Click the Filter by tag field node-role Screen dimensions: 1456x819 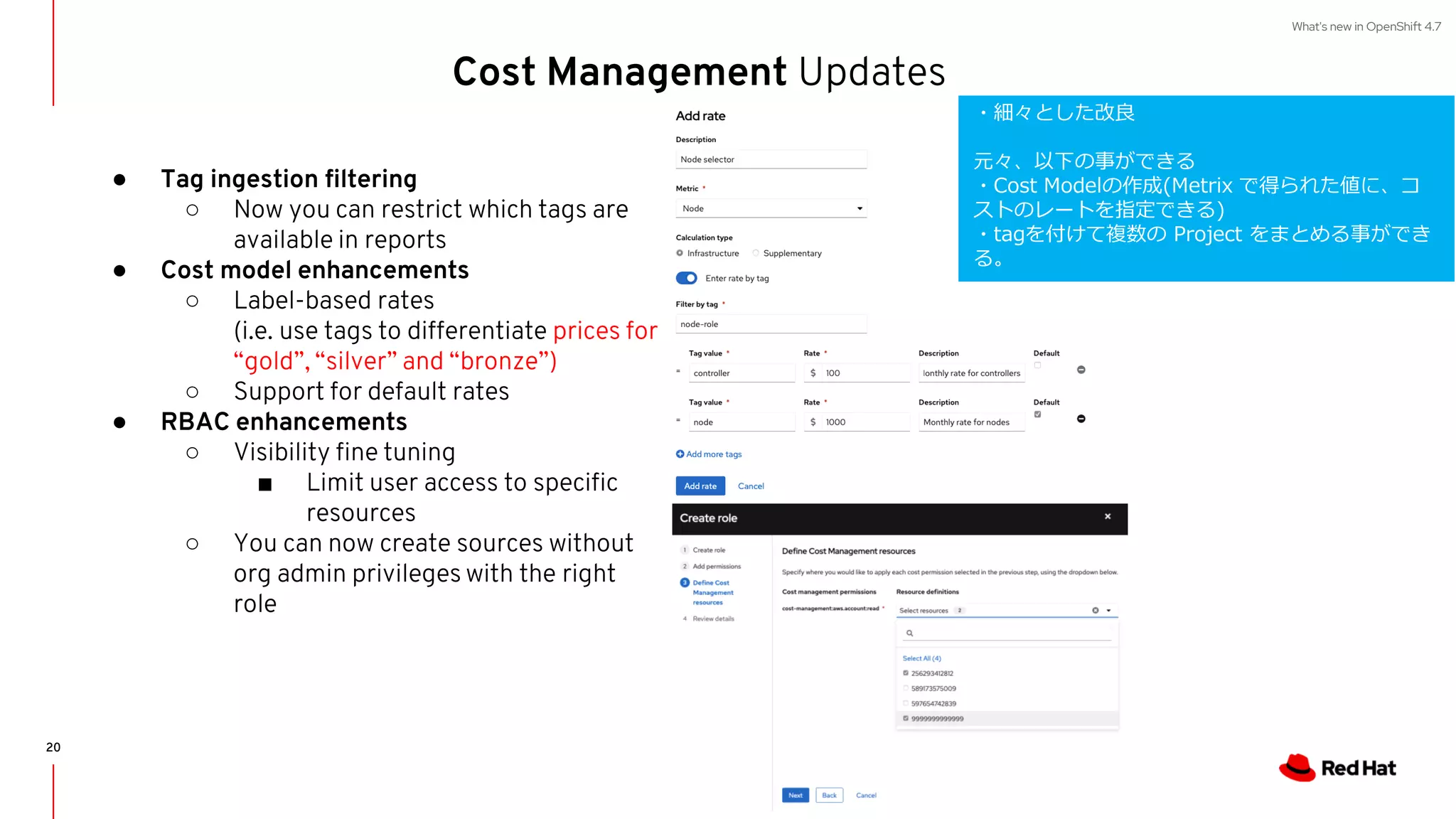click(x=771, y=324)
